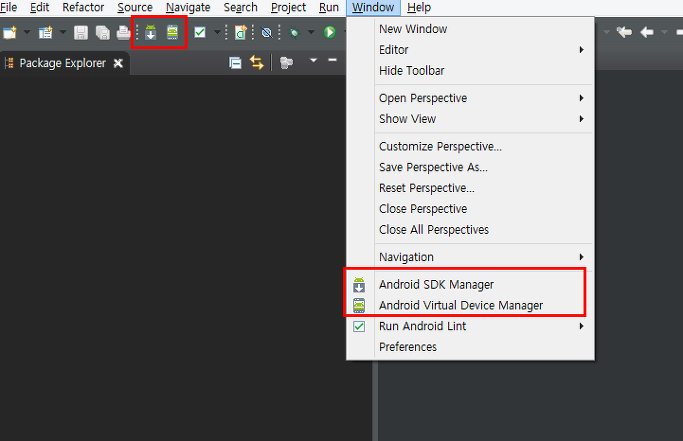Click the Collapse All icon in Package Explorer
This screenshot has height=441, width=683.
235,63
